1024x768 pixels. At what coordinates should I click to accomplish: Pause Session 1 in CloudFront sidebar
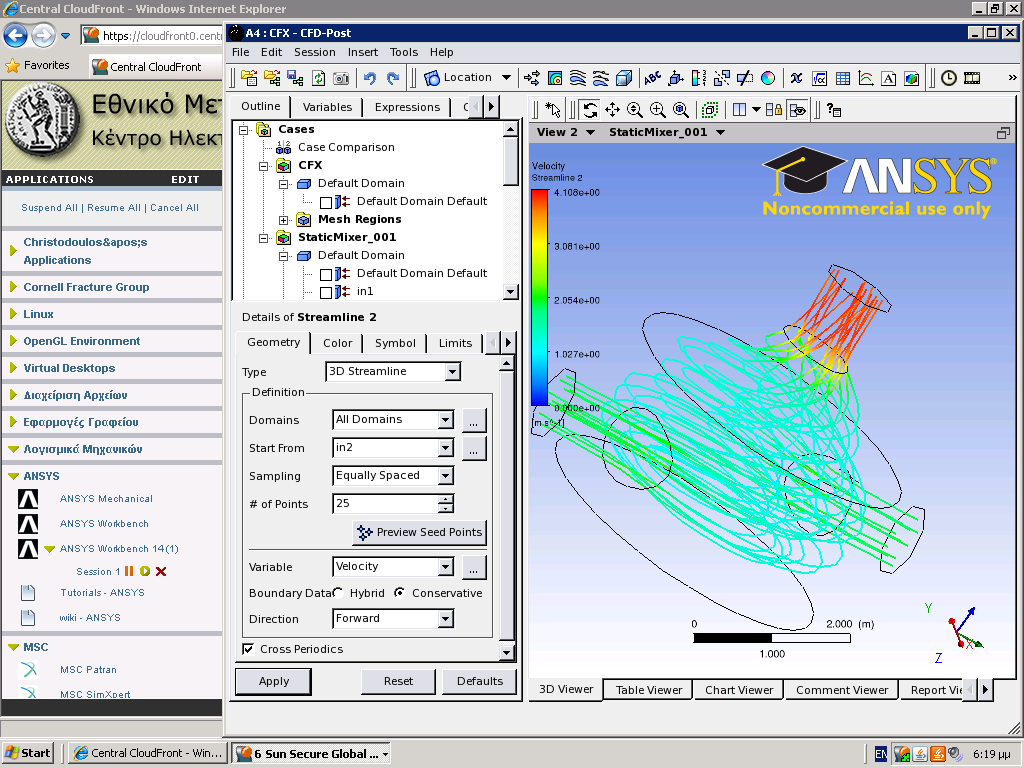click(129, 571)
